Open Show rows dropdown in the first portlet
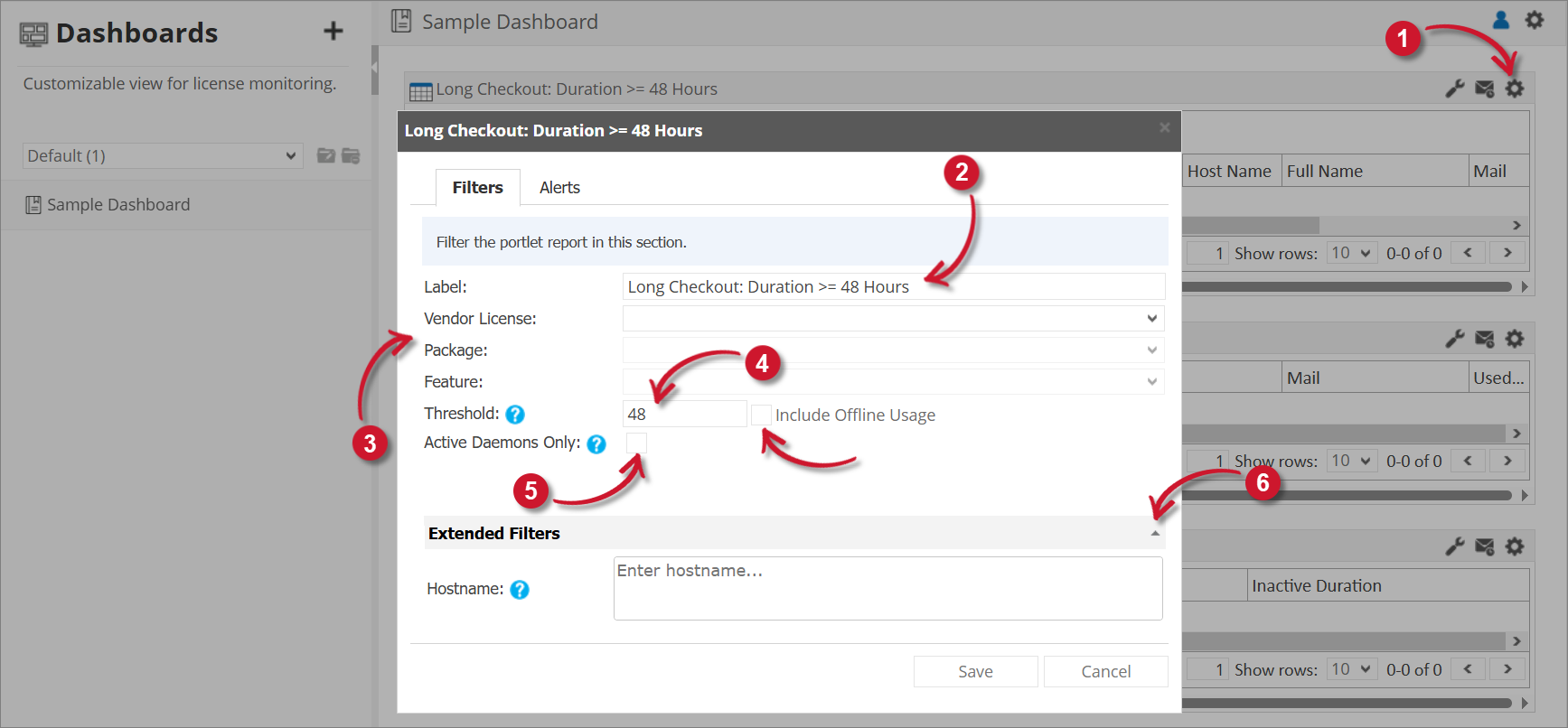Screen dimensions: 1568x728 [x=1351, y=253]
